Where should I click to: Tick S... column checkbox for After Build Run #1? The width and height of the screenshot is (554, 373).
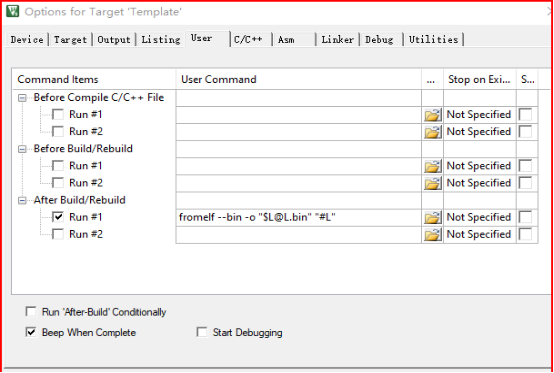click(x=525, y=217)
